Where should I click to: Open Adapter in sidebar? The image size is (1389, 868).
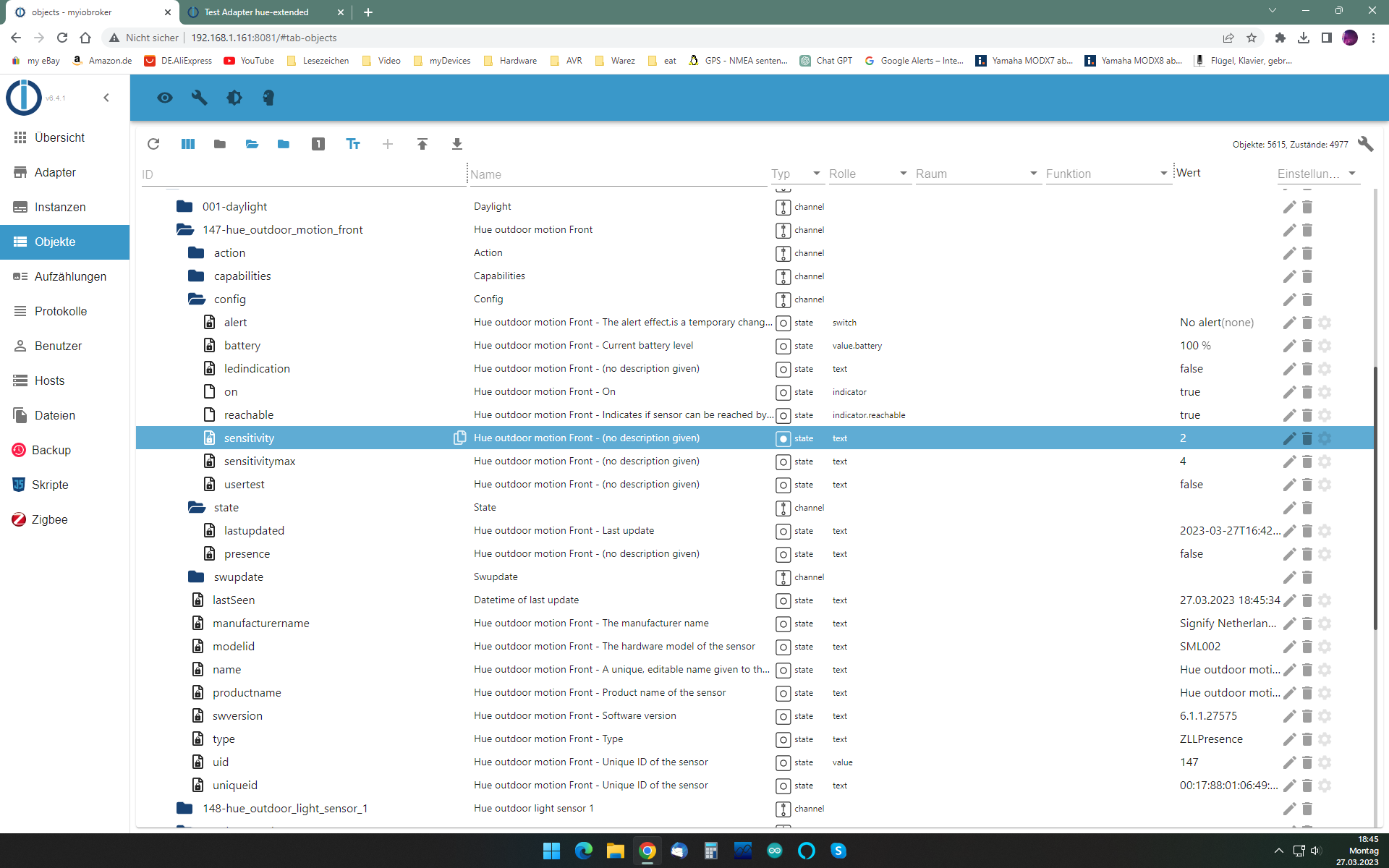64,172
